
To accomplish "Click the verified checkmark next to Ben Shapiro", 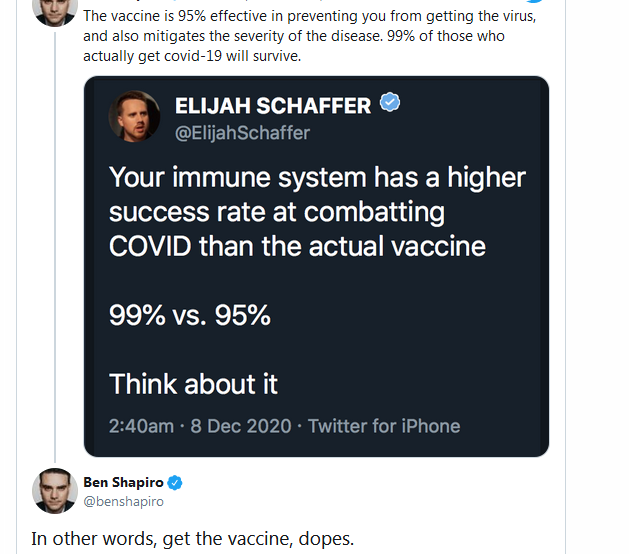I will coord(175,483).
